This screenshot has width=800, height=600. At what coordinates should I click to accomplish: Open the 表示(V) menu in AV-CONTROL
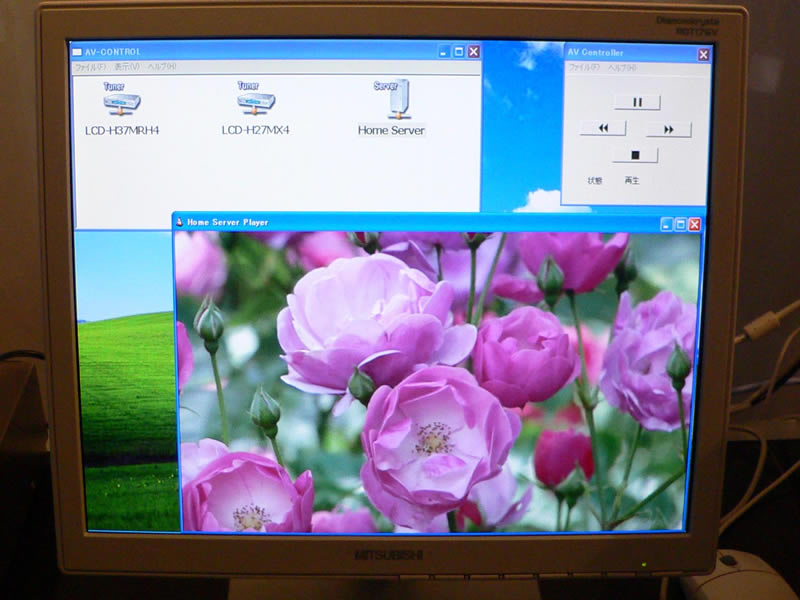[126, 67]
